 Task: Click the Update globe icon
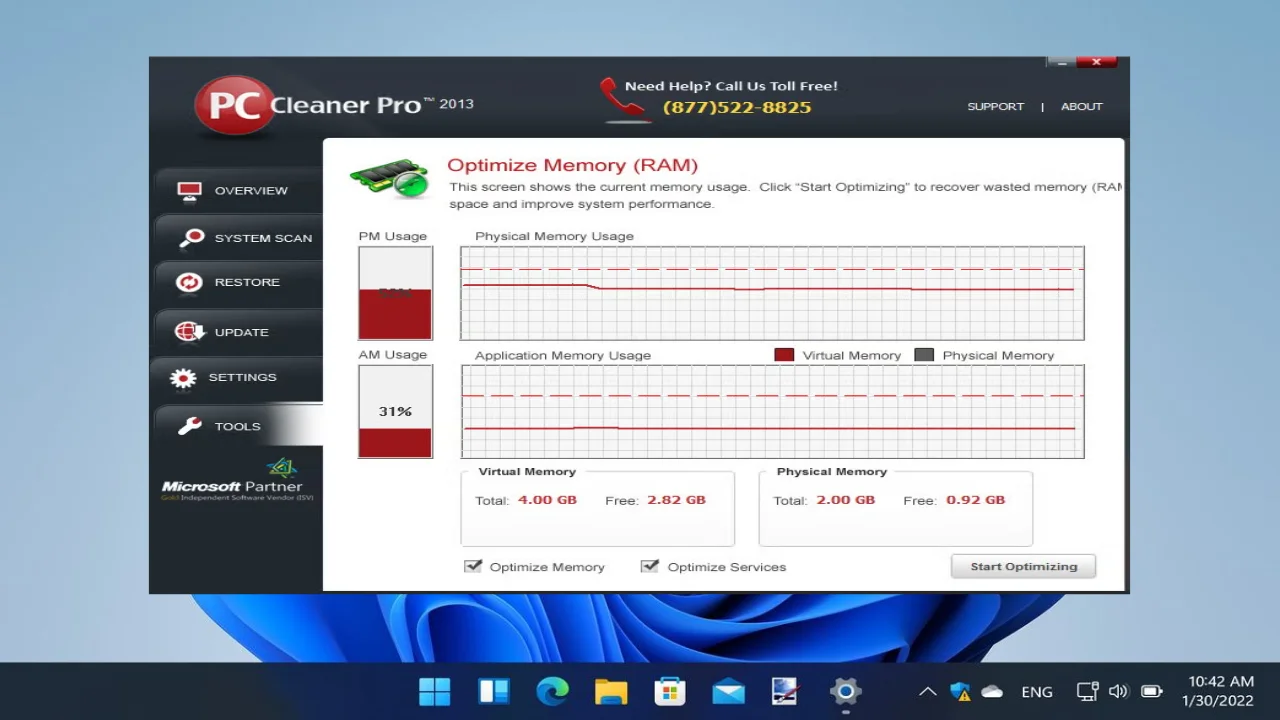tap(189, 332)
